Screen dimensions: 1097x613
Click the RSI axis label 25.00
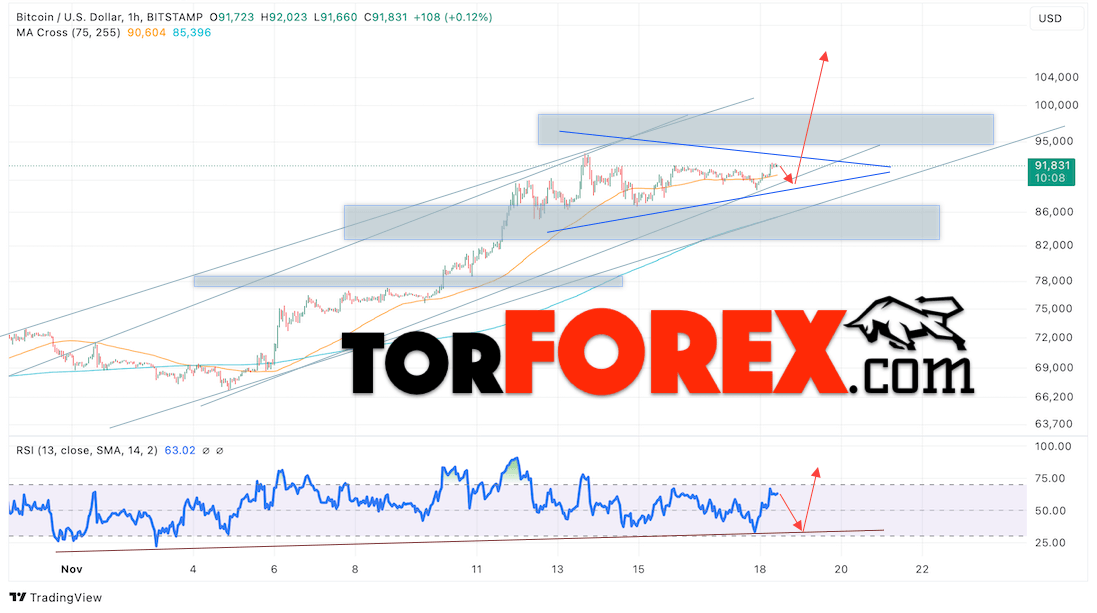1051,543
